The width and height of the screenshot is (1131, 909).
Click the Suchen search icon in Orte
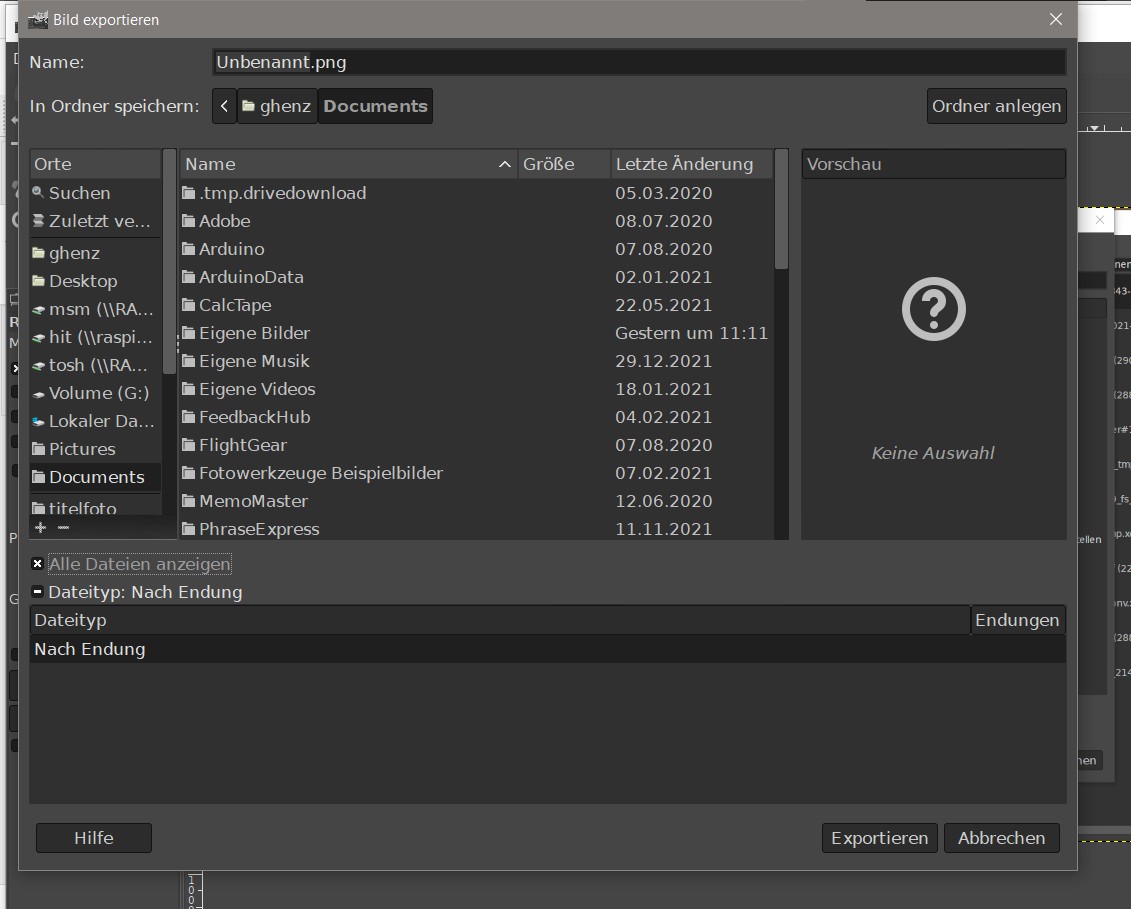(38, 193)
